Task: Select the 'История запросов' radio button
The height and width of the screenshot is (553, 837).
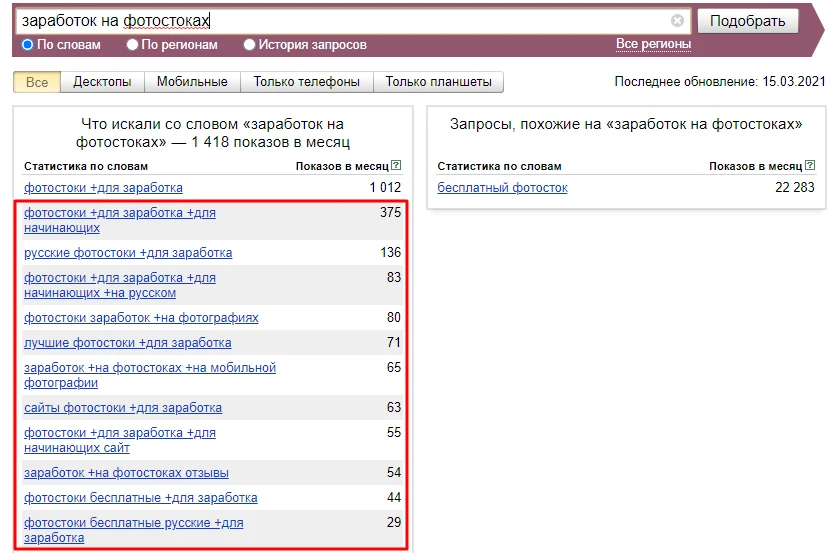Action: [249, 45]
